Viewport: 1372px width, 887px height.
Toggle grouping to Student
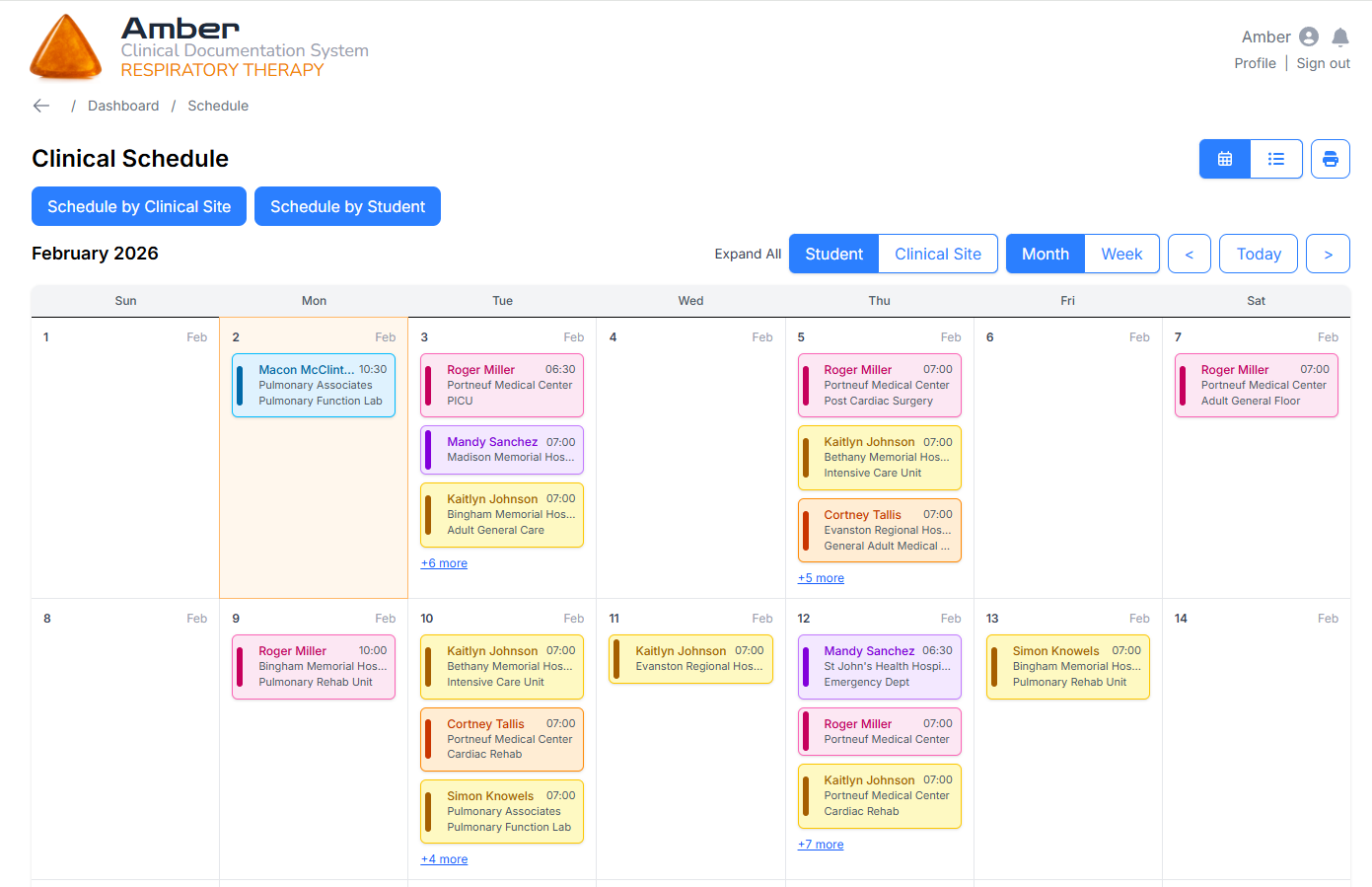coord(833,254)
